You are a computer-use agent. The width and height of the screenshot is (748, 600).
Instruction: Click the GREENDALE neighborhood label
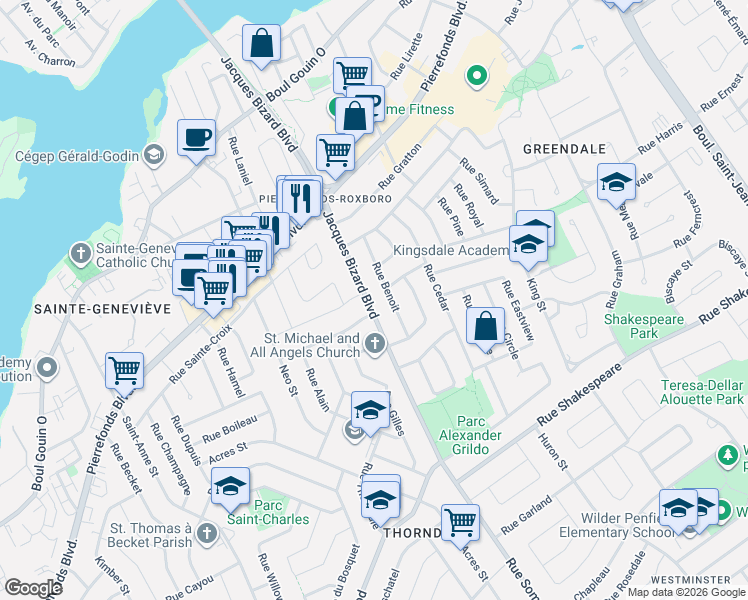564,149
